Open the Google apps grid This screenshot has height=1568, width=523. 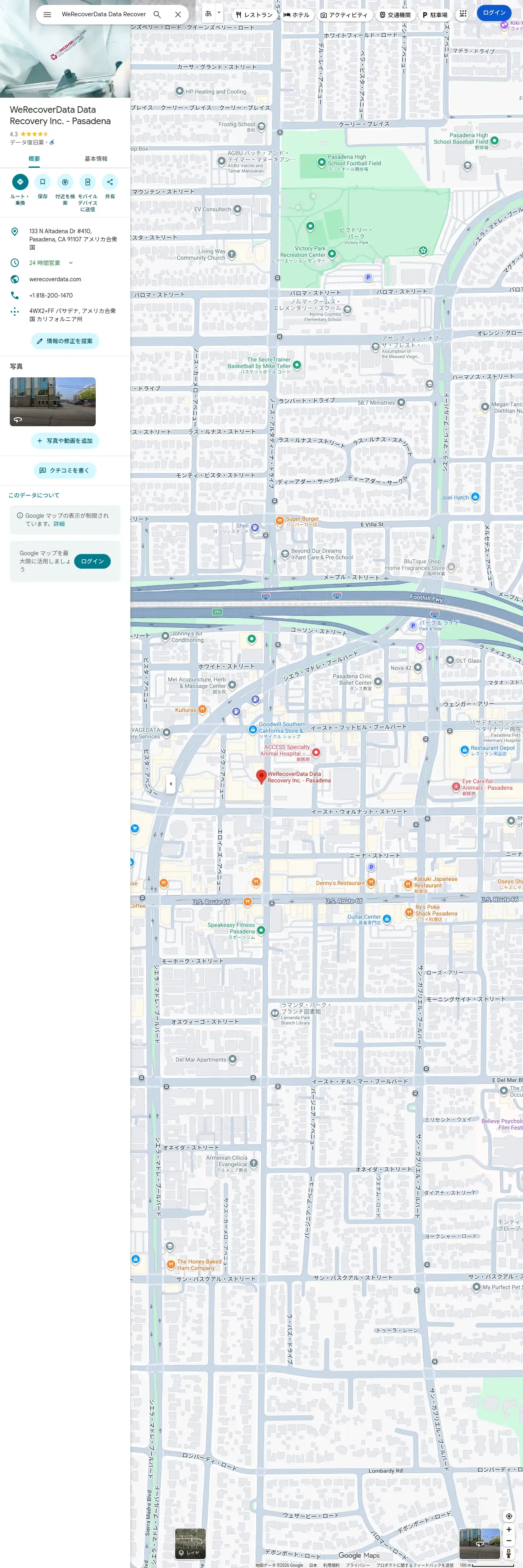click(x=463, y=13)
